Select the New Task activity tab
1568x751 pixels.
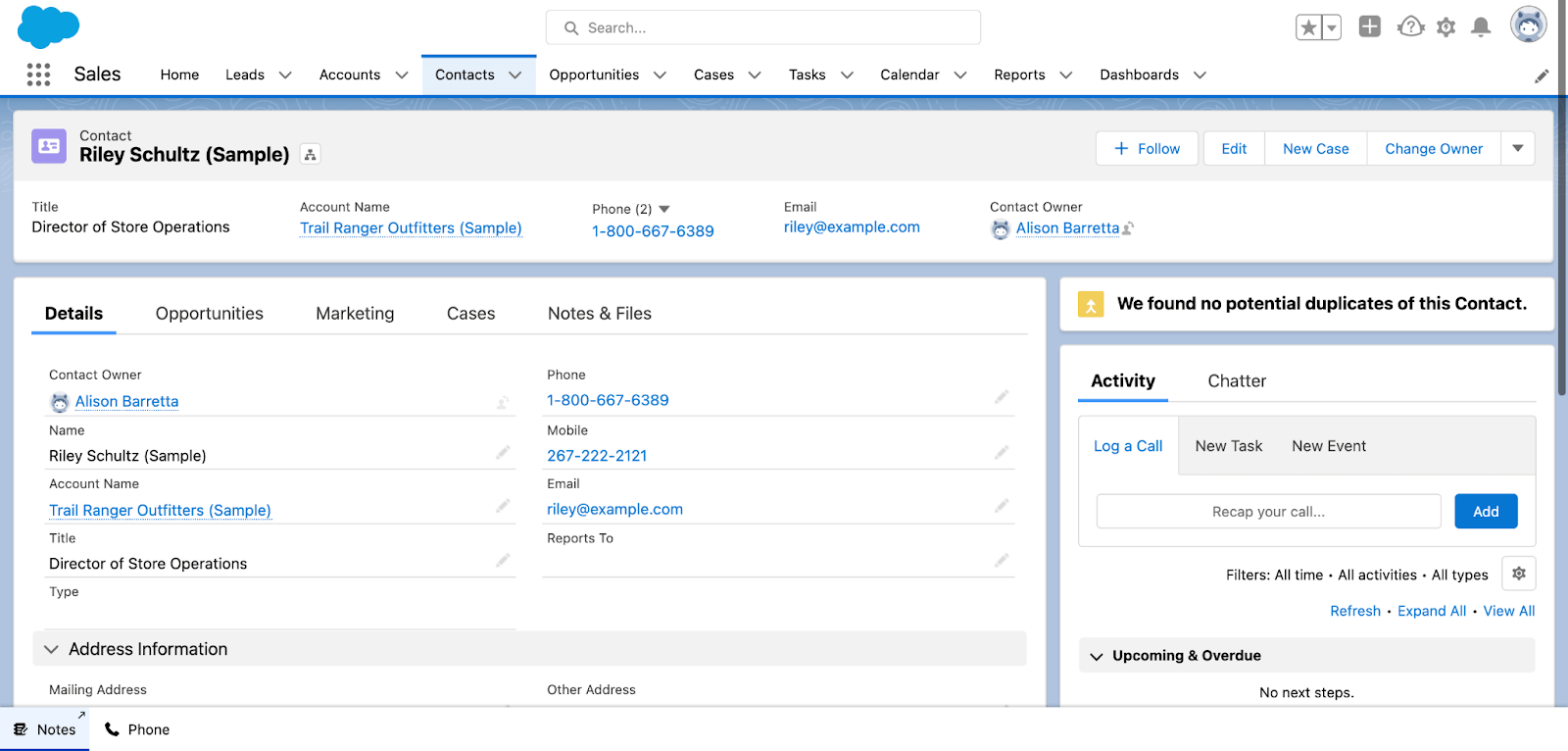(x=1229, y=446)
